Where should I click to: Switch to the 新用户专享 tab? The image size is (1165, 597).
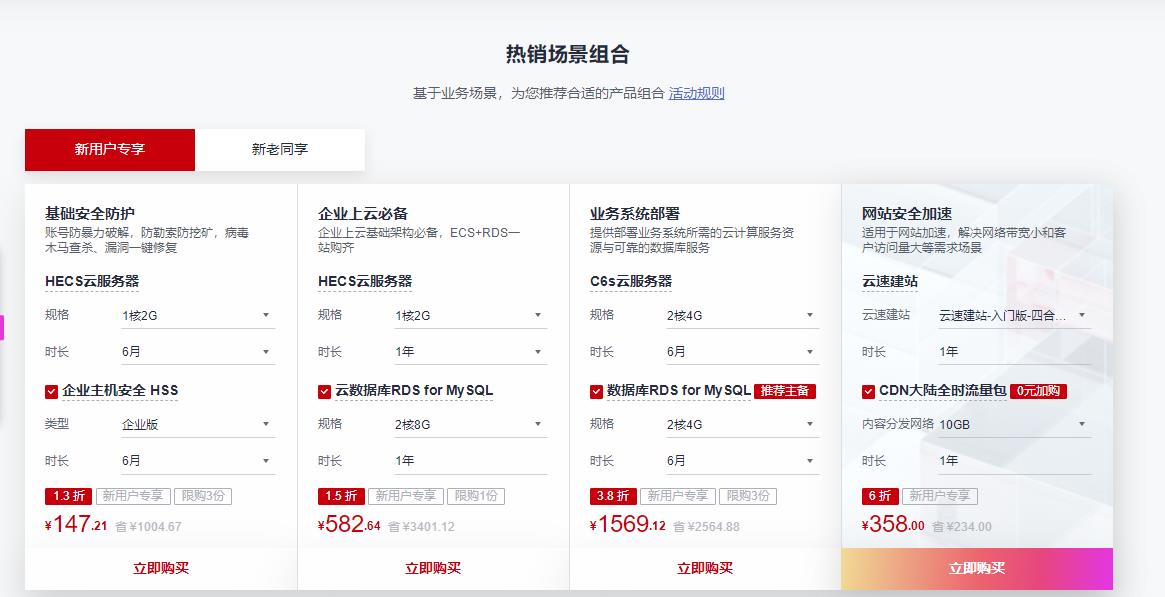110,149
